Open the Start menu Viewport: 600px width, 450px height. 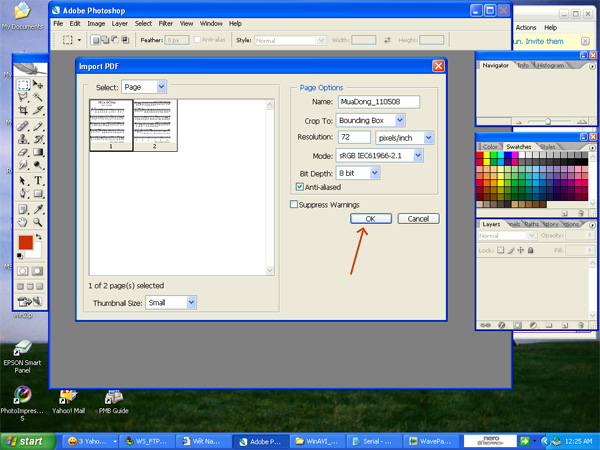27,441
